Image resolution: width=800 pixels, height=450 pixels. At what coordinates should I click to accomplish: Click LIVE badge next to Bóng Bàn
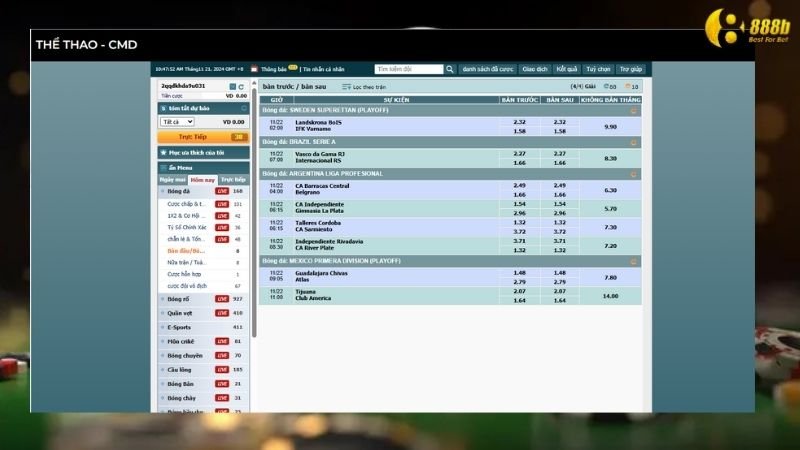tap(222, 384)
